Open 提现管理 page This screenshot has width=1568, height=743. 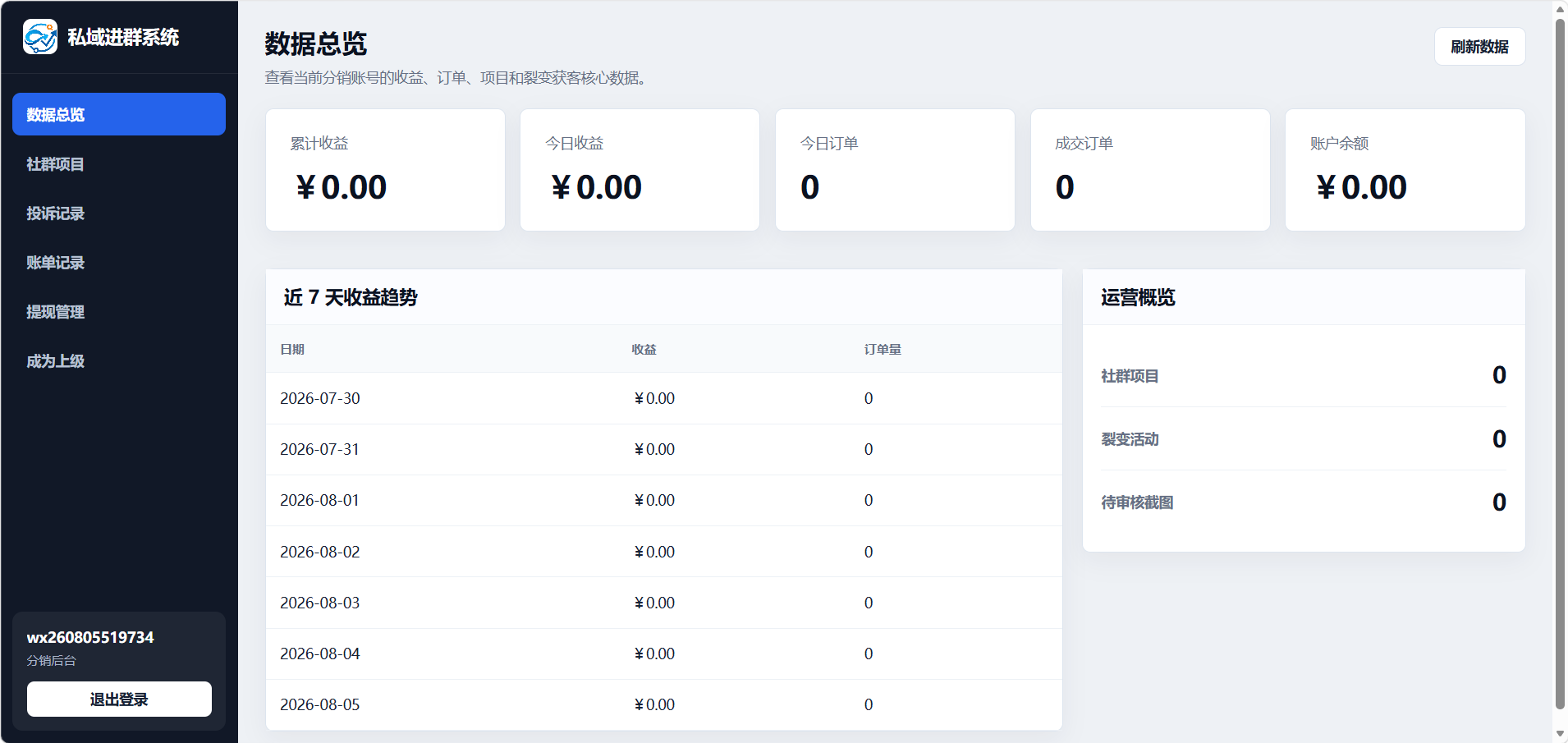(x=119, y=311)
